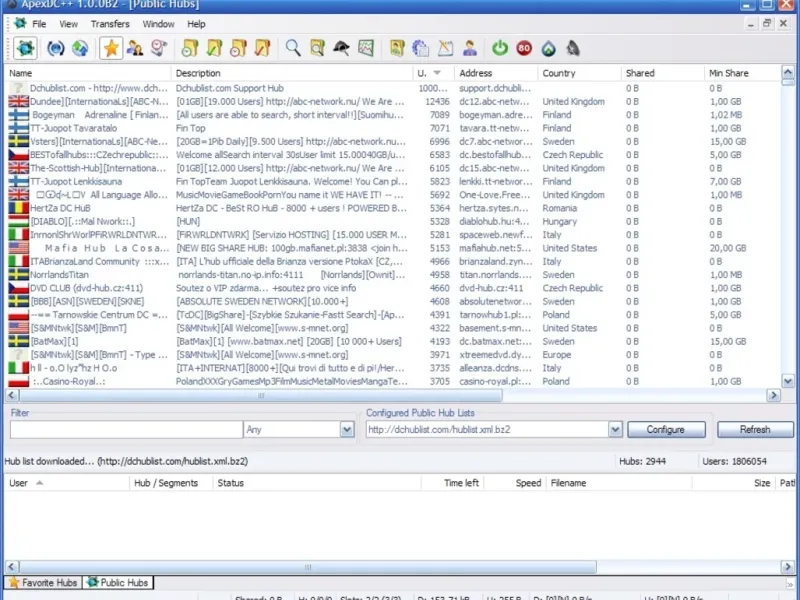Viewport: 800px width, 600px height.
Task: Open the Transfers menu
Action: click(110, 24)
